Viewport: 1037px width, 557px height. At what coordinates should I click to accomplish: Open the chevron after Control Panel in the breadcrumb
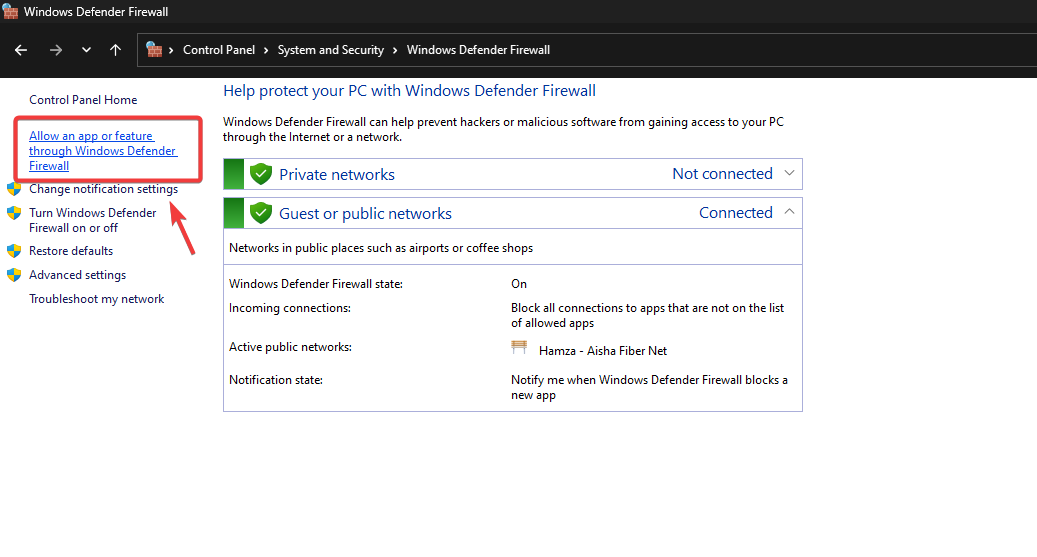(266, 50)
